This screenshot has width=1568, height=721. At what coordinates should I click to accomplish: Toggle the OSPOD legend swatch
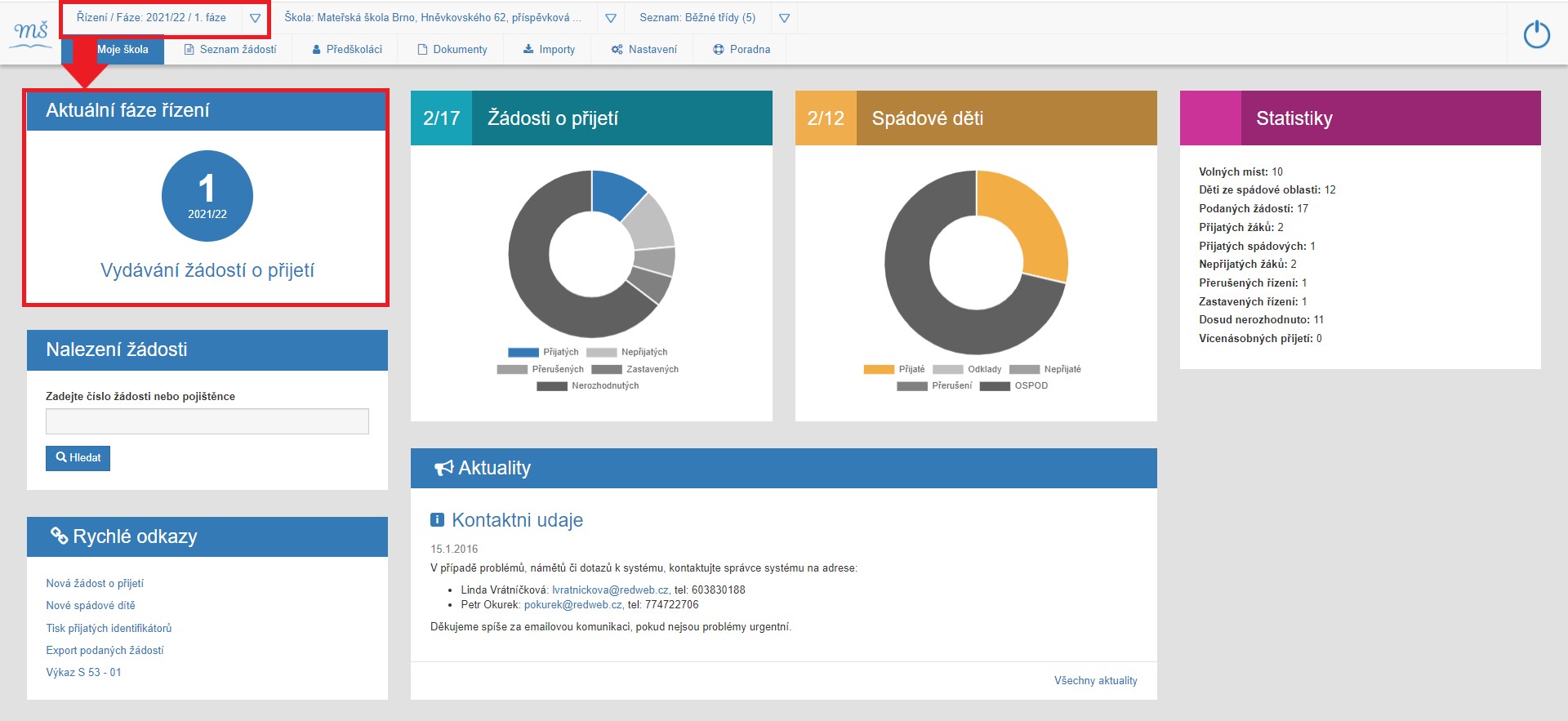click(995, 386)
